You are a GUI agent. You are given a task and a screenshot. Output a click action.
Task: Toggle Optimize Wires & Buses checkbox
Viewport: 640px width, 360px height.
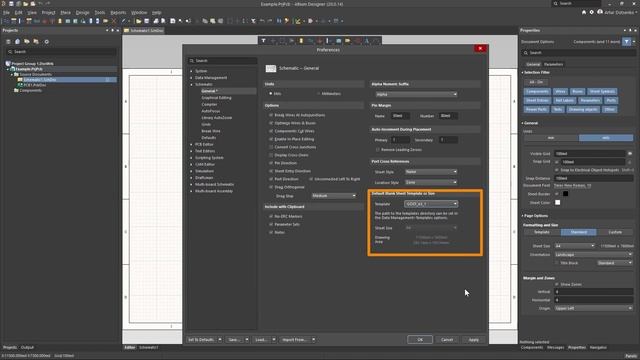point(271,123)
